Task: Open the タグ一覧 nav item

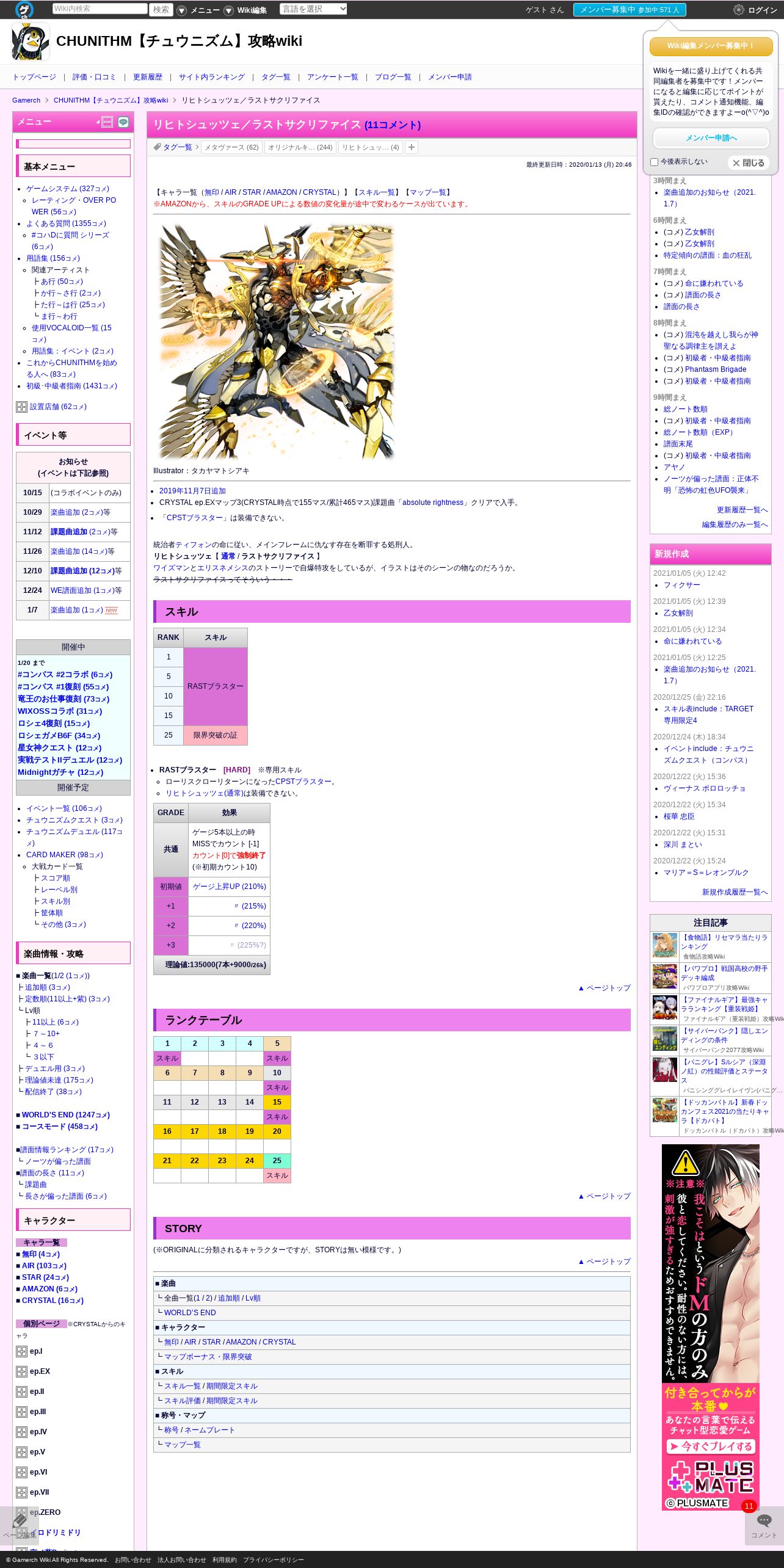Action: coord(276,77)
